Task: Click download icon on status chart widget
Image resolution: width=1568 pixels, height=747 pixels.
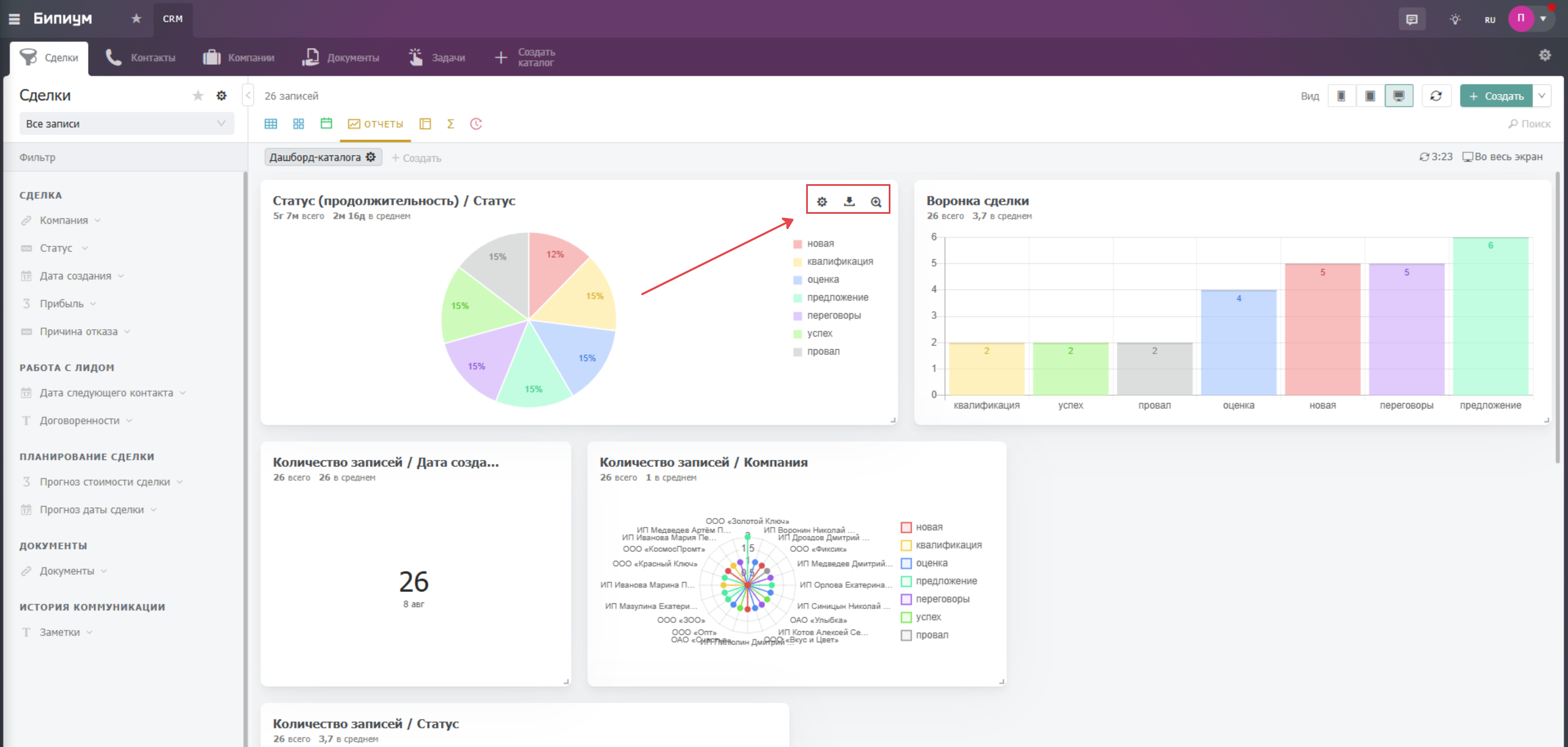Action: pyautogui.click(x=849, y=201)
